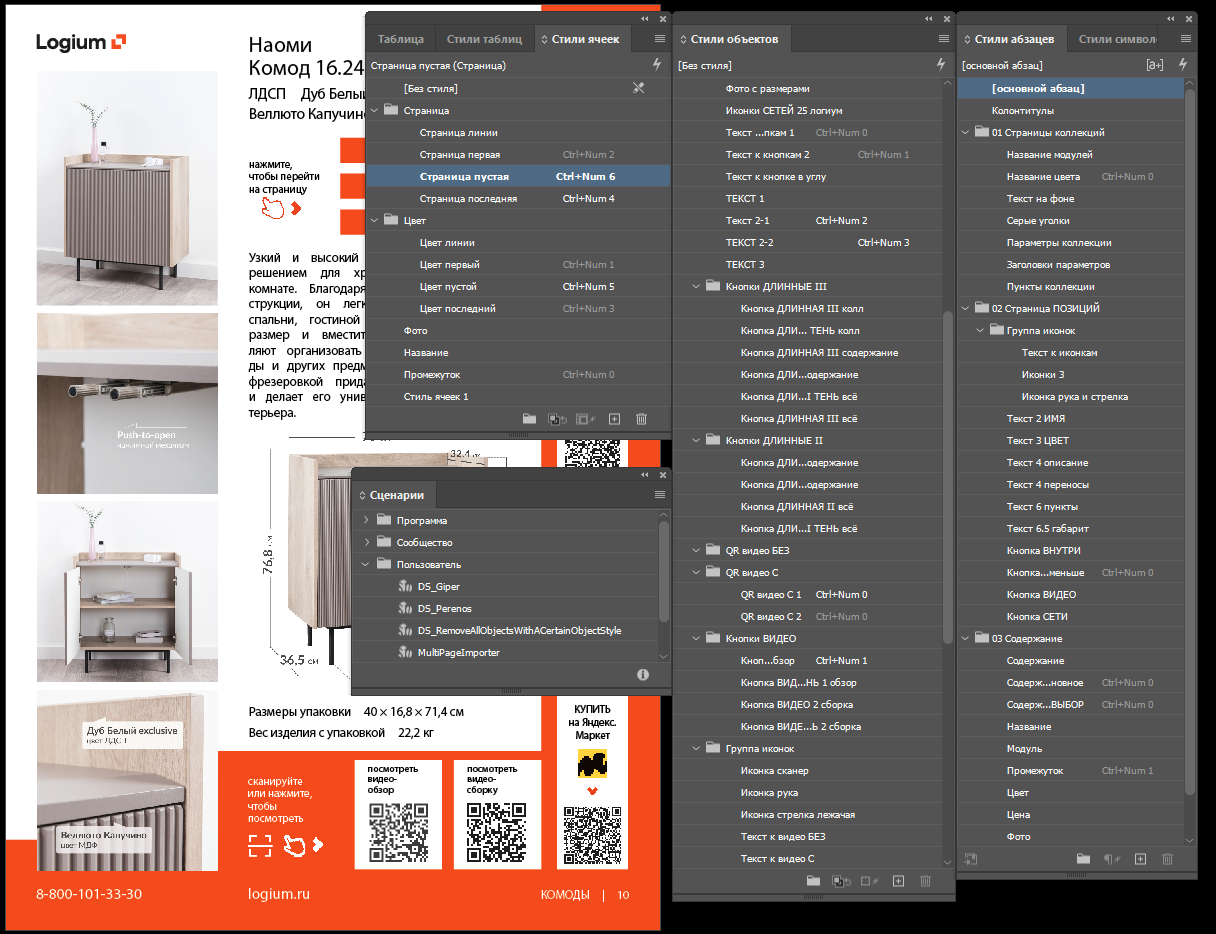Create new style group folder in Стили объектов
This screenshot has width=1216, height=934.
813,881
